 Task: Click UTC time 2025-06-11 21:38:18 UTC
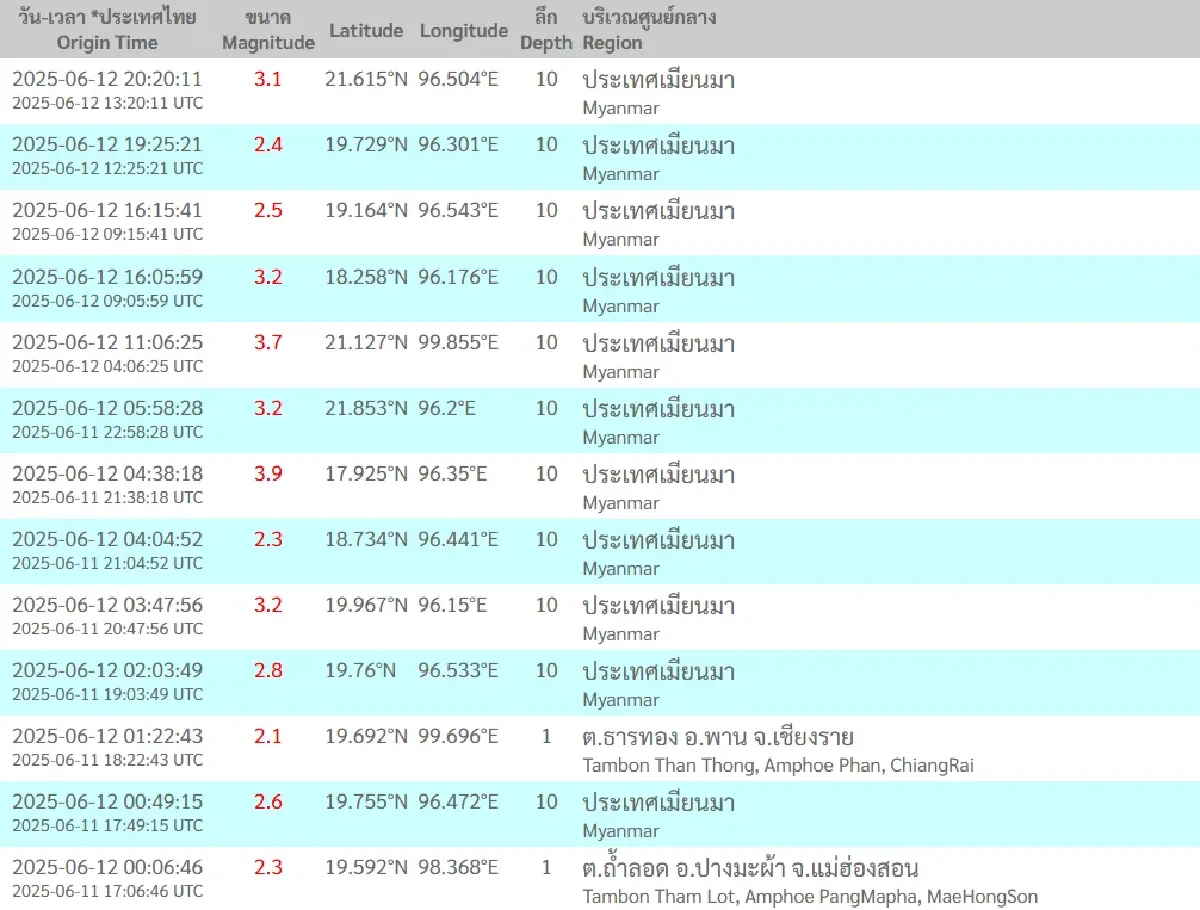click(x=107, y=497)
